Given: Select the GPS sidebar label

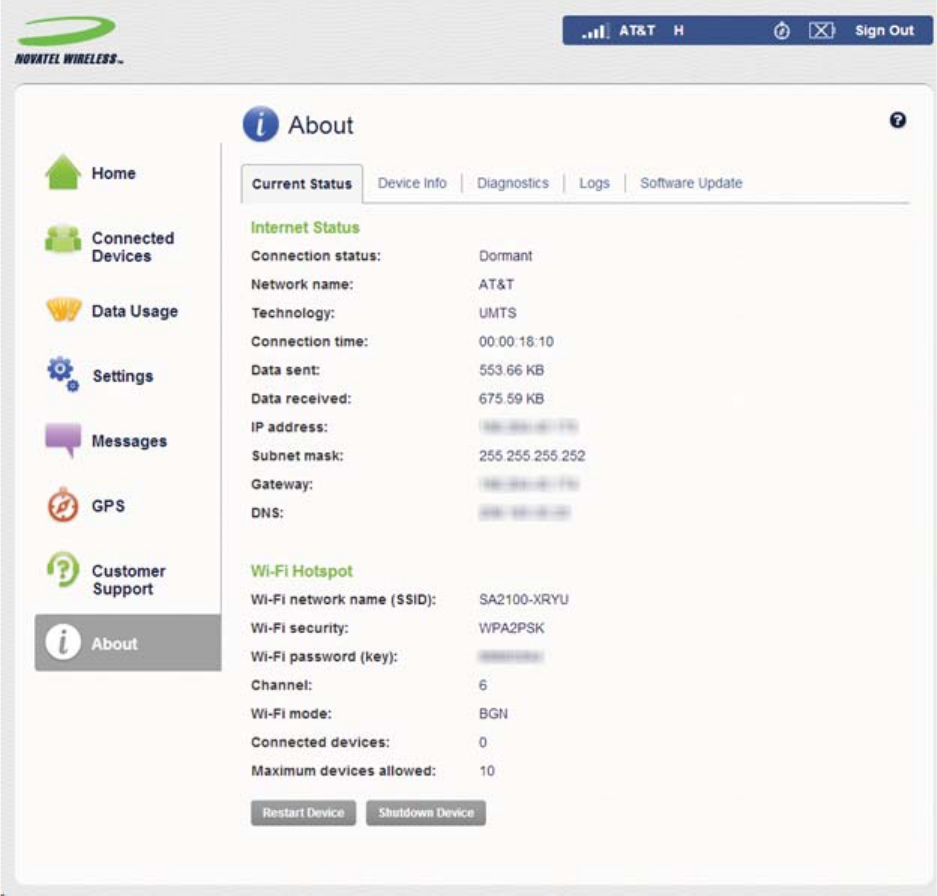Looking at the screenshot, I should (x=108, y=506).
